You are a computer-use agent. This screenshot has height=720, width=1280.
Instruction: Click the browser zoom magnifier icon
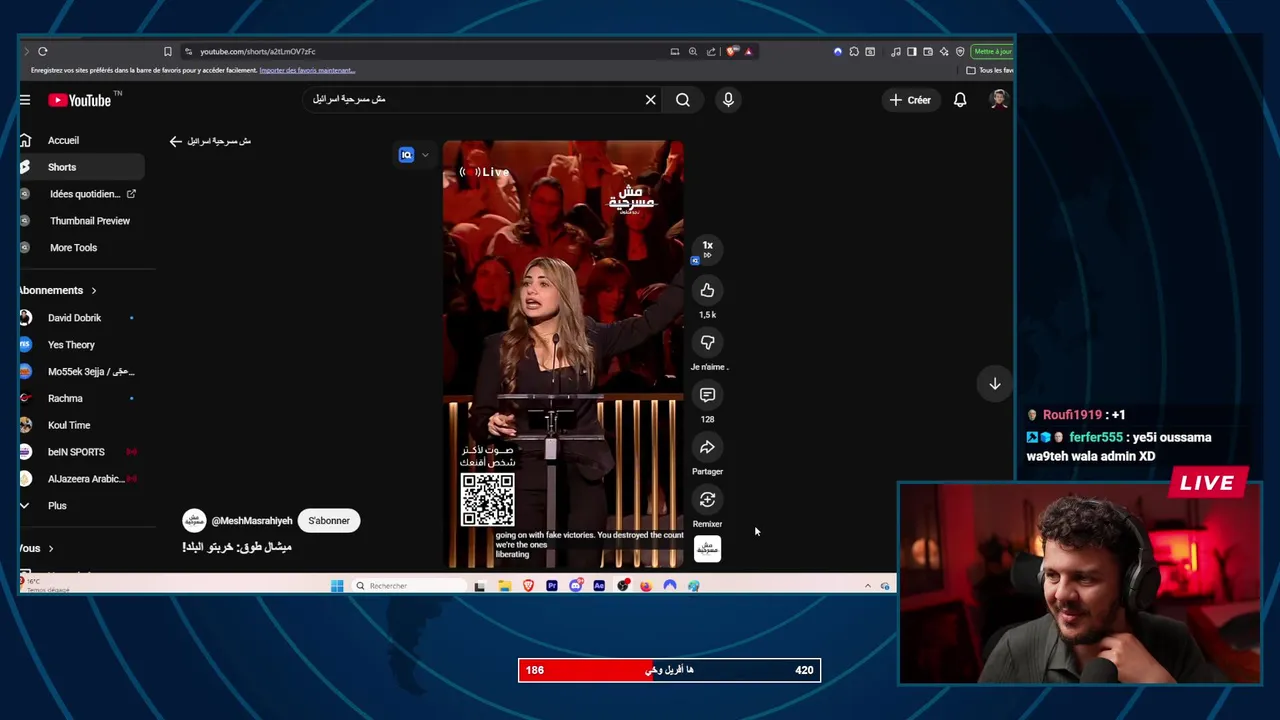pos(693,51)
